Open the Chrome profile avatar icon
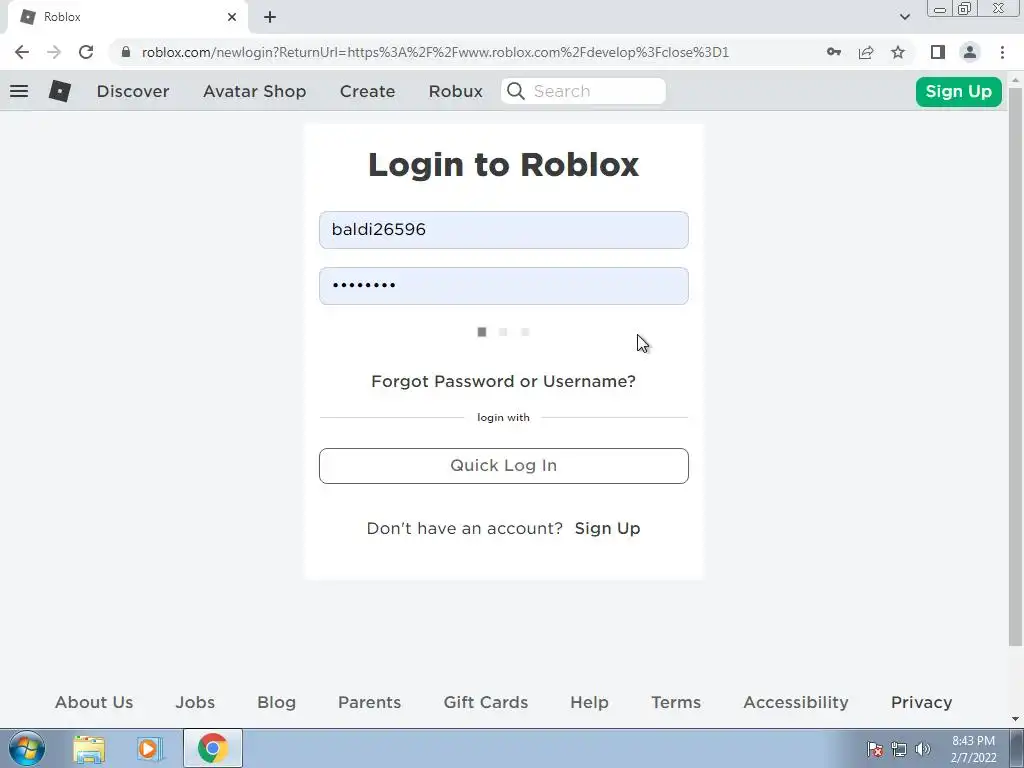The image size is (1024, 768). 970,52
